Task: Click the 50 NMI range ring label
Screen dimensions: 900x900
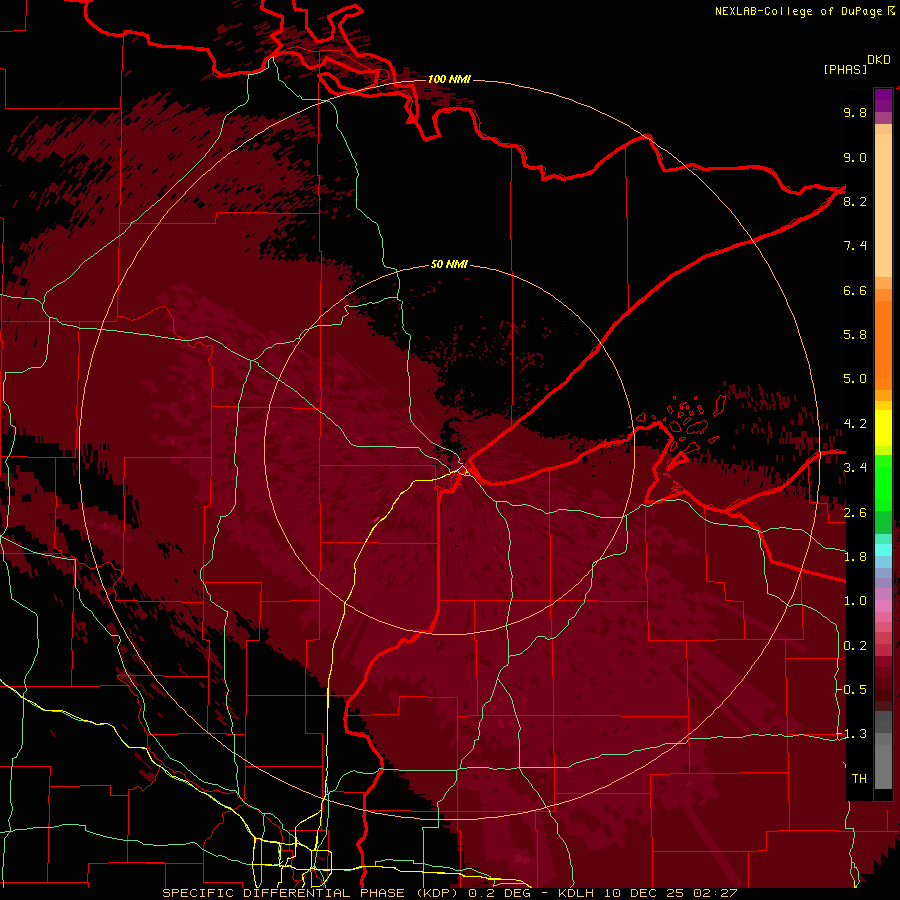Action: click(x=449, y=264)
